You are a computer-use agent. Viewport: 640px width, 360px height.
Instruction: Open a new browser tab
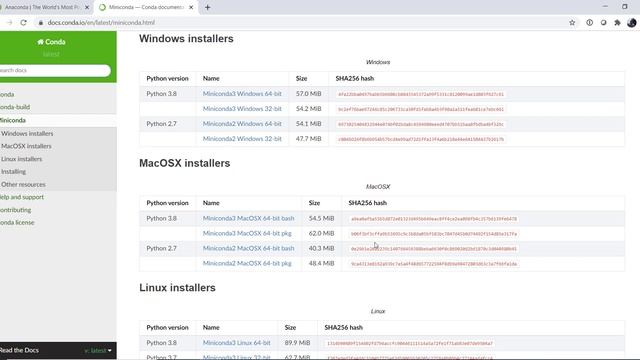point(207,7)
